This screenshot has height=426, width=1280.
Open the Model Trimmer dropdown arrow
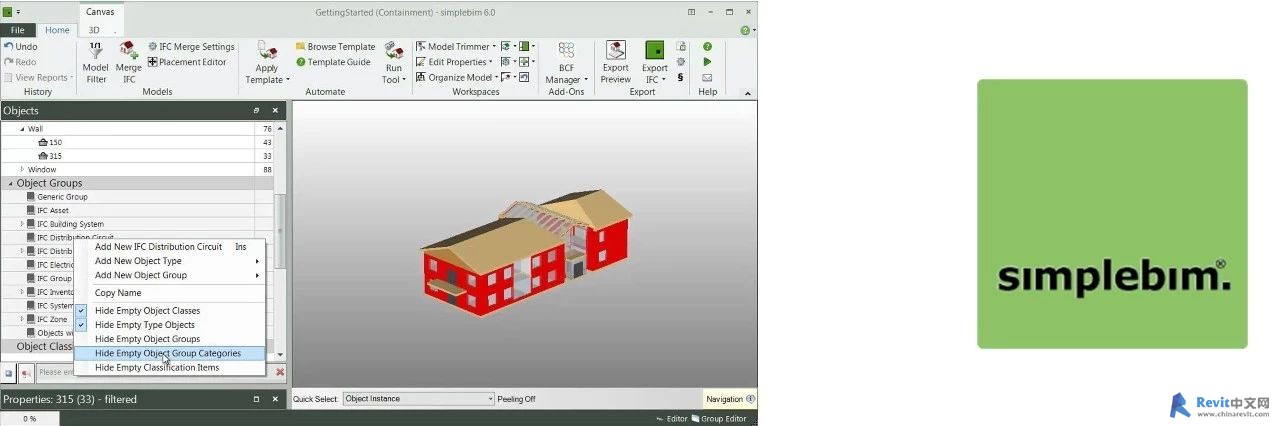point(494,47)
